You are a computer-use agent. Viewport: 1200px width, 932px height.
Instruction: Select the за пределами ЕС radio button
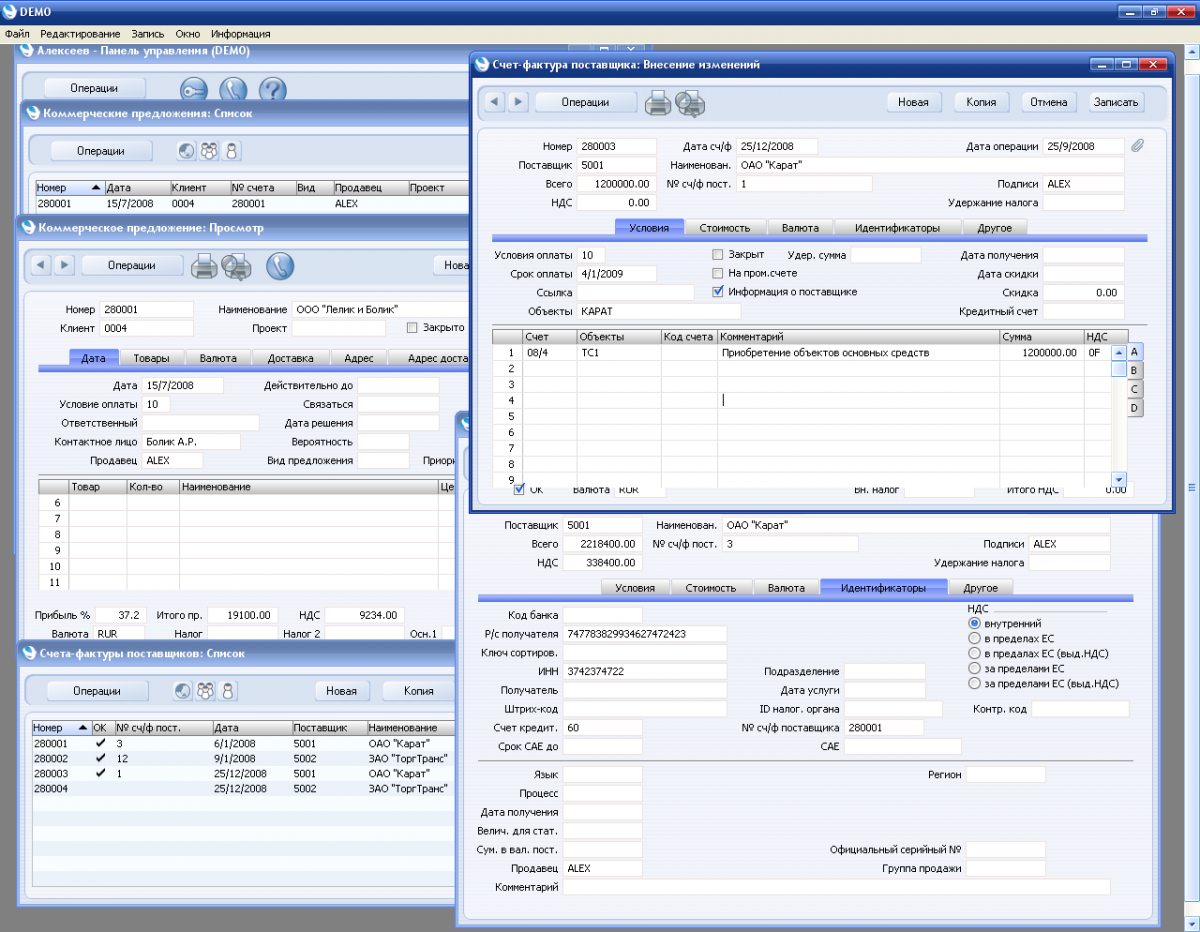tap(974, 668)
